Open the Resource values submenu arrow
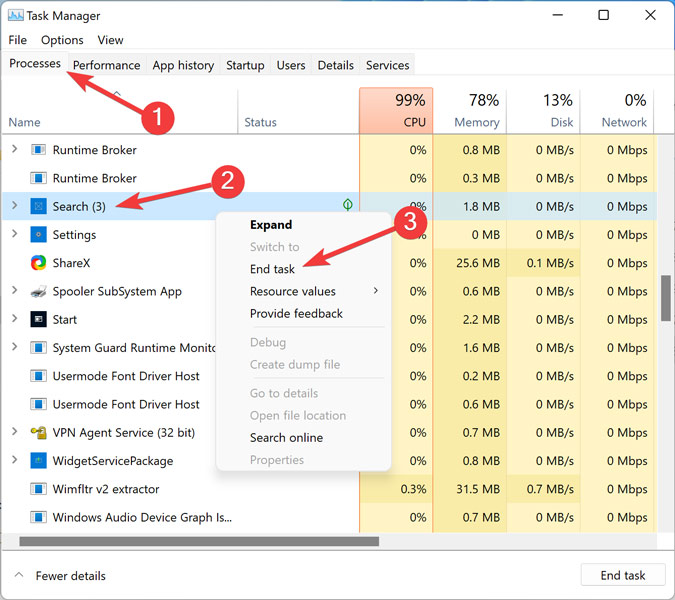The image size is (675, 600). (x=376, y=291)
